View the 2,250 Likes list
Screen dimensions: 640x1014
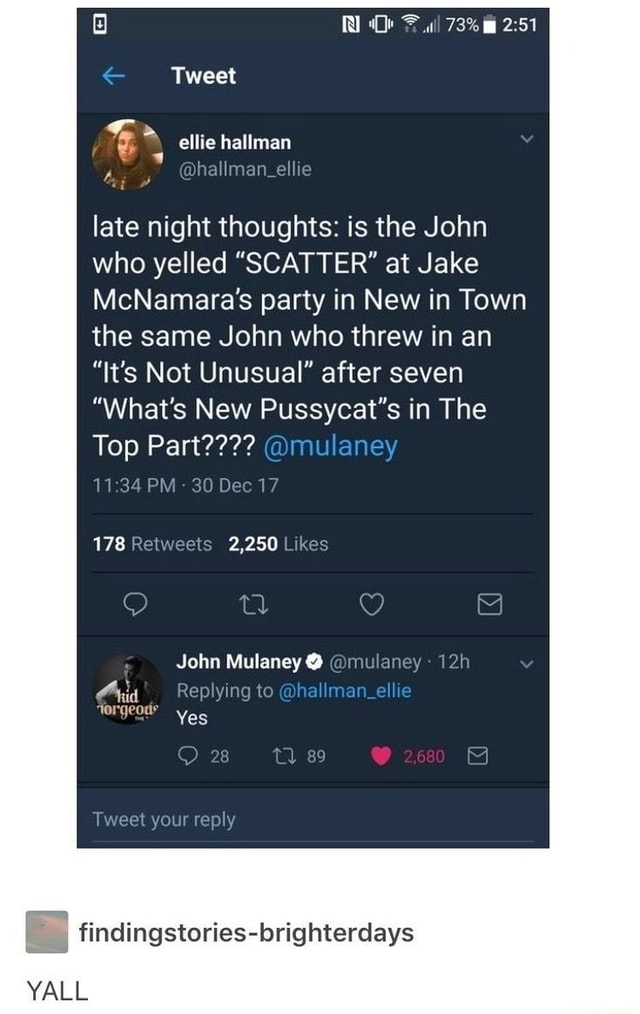point(278,544)
